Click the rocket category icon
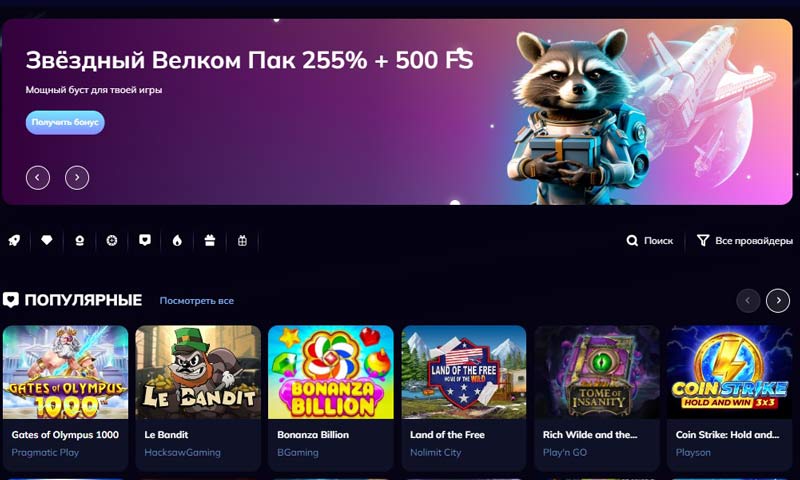This screenshot has width=800, height=480. [x=14, y=240]
